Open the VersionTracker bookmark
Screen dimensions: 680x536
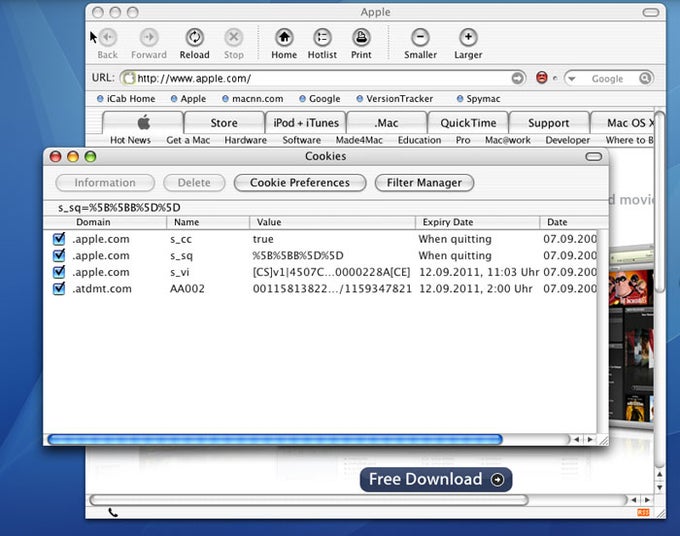395,99
